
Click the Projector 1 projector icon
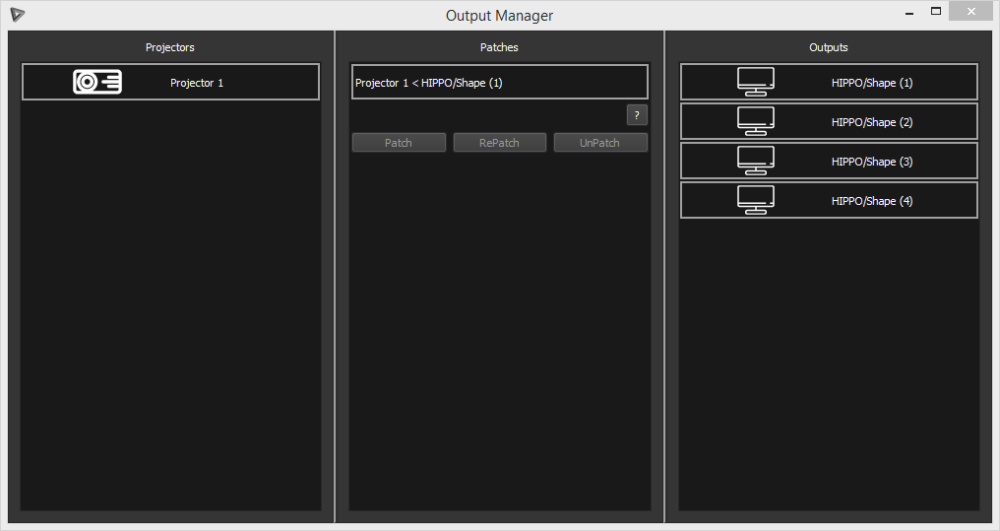tap(97, 82)
